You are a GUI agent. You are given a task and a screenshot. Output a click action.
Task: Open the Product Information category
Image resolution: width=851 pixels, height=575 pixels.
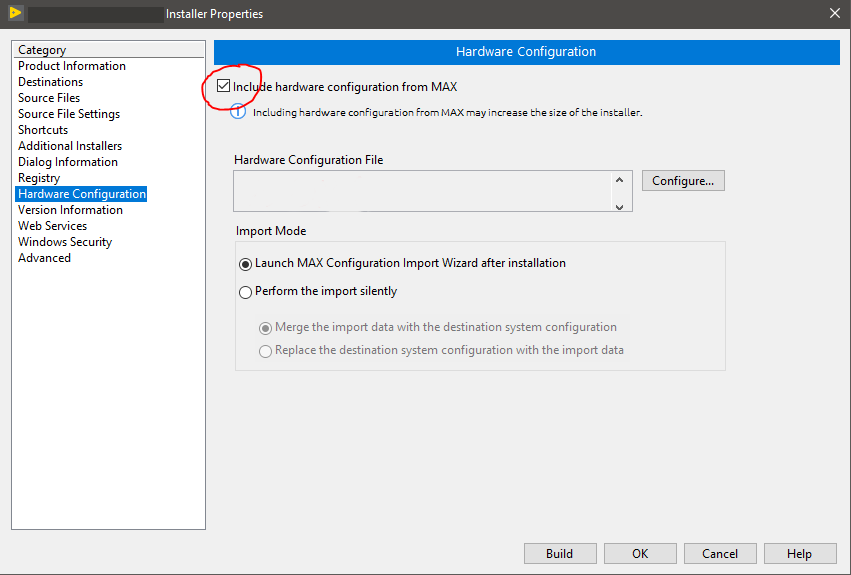pos(72,66)
